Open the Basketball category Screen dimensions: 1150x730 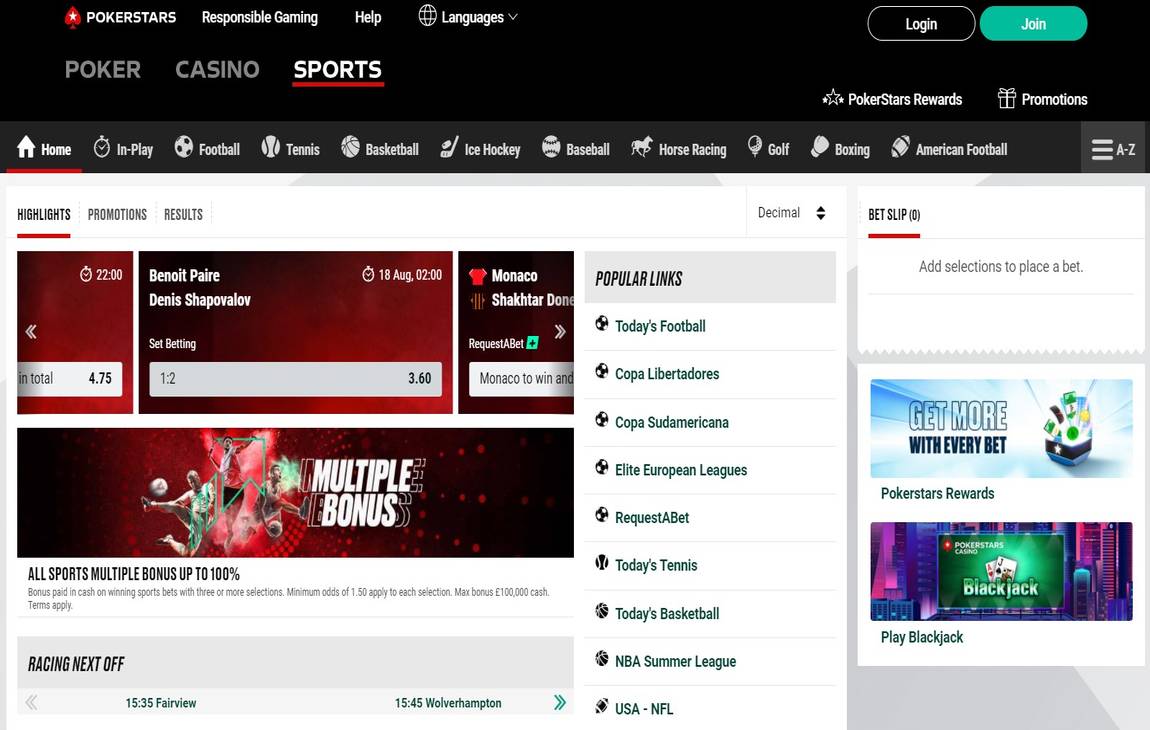point(349,147)
